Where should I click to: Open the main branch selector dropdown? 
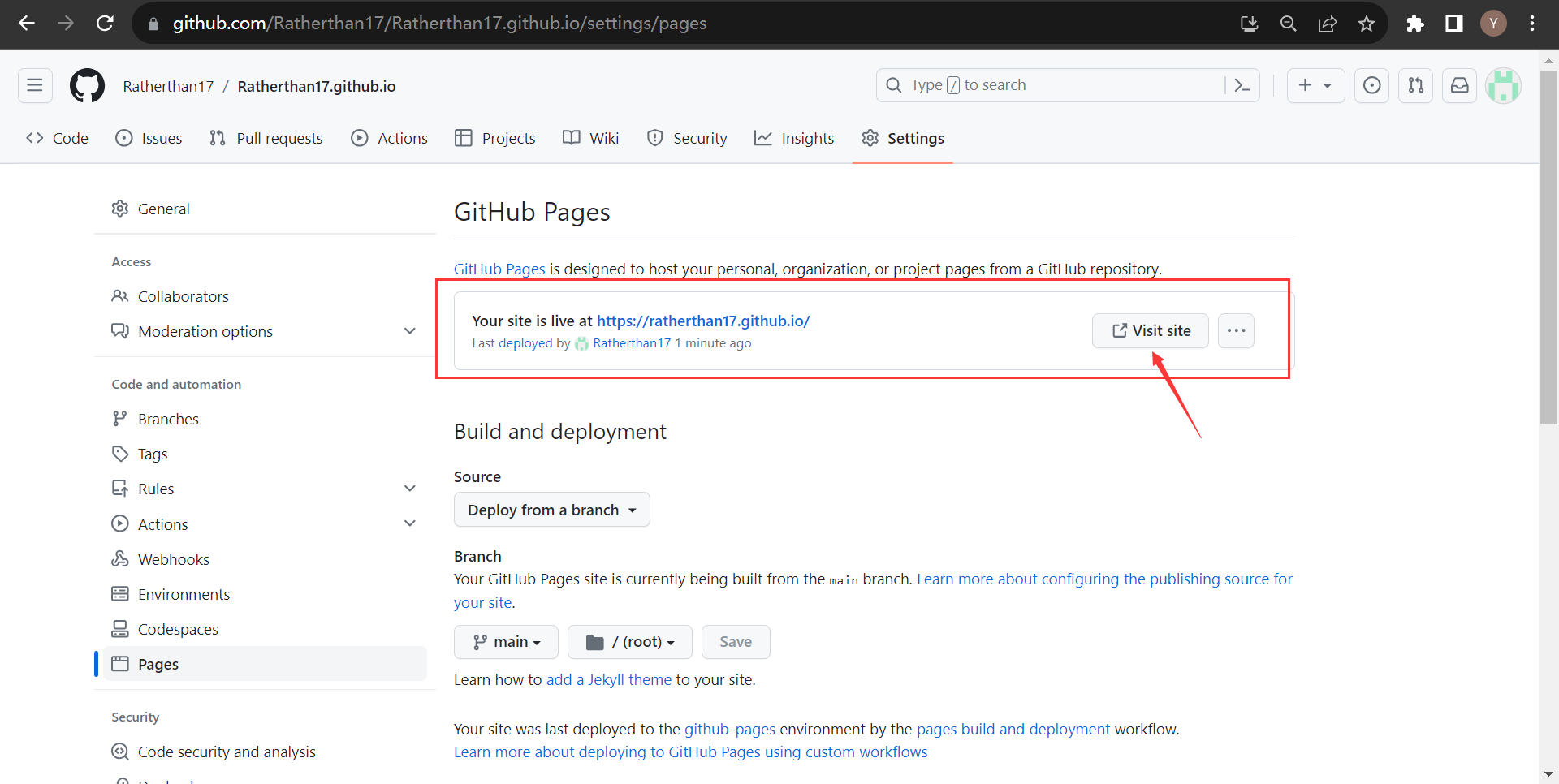point(506,642)
